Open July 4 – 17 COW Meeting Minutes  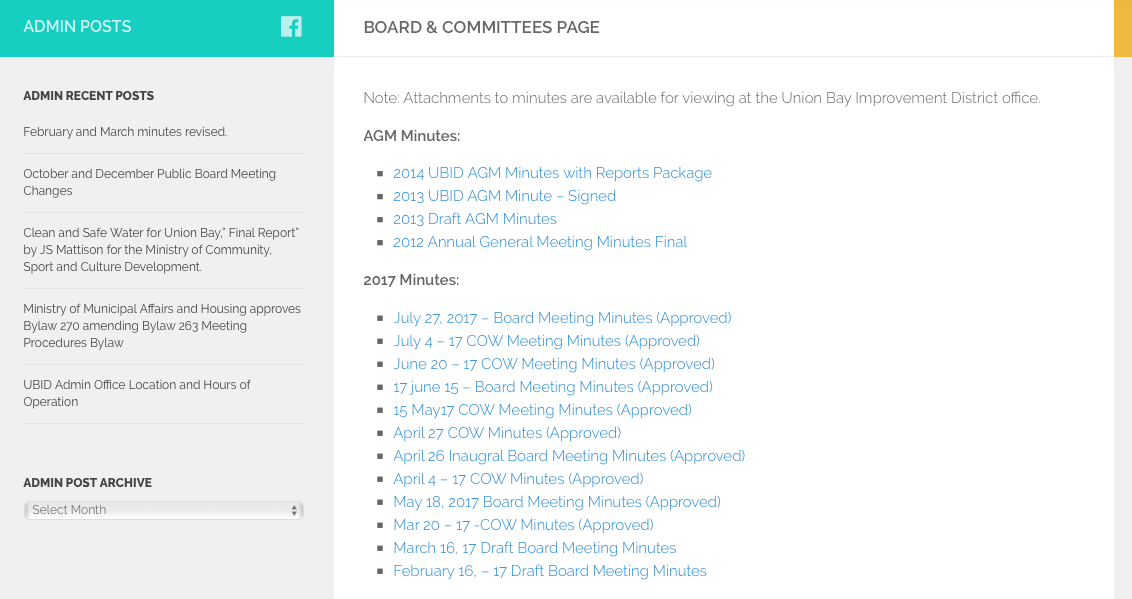546,341
